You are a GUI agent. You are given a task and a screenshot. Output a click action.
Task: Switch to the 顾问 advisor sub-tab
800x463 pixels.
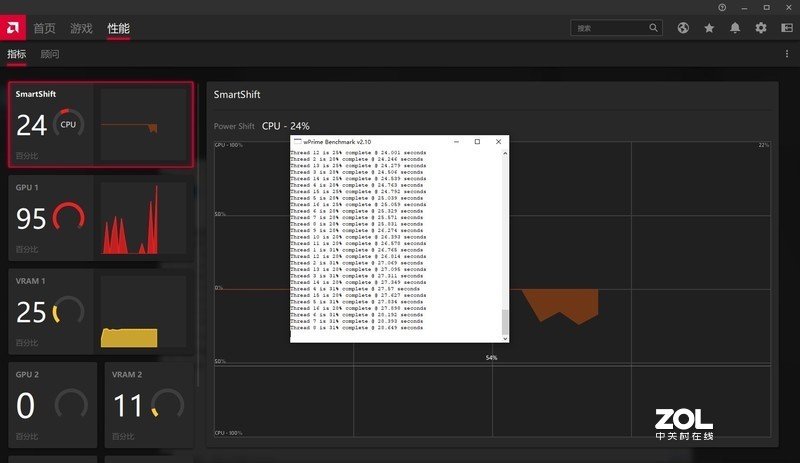tap(50, 54)
